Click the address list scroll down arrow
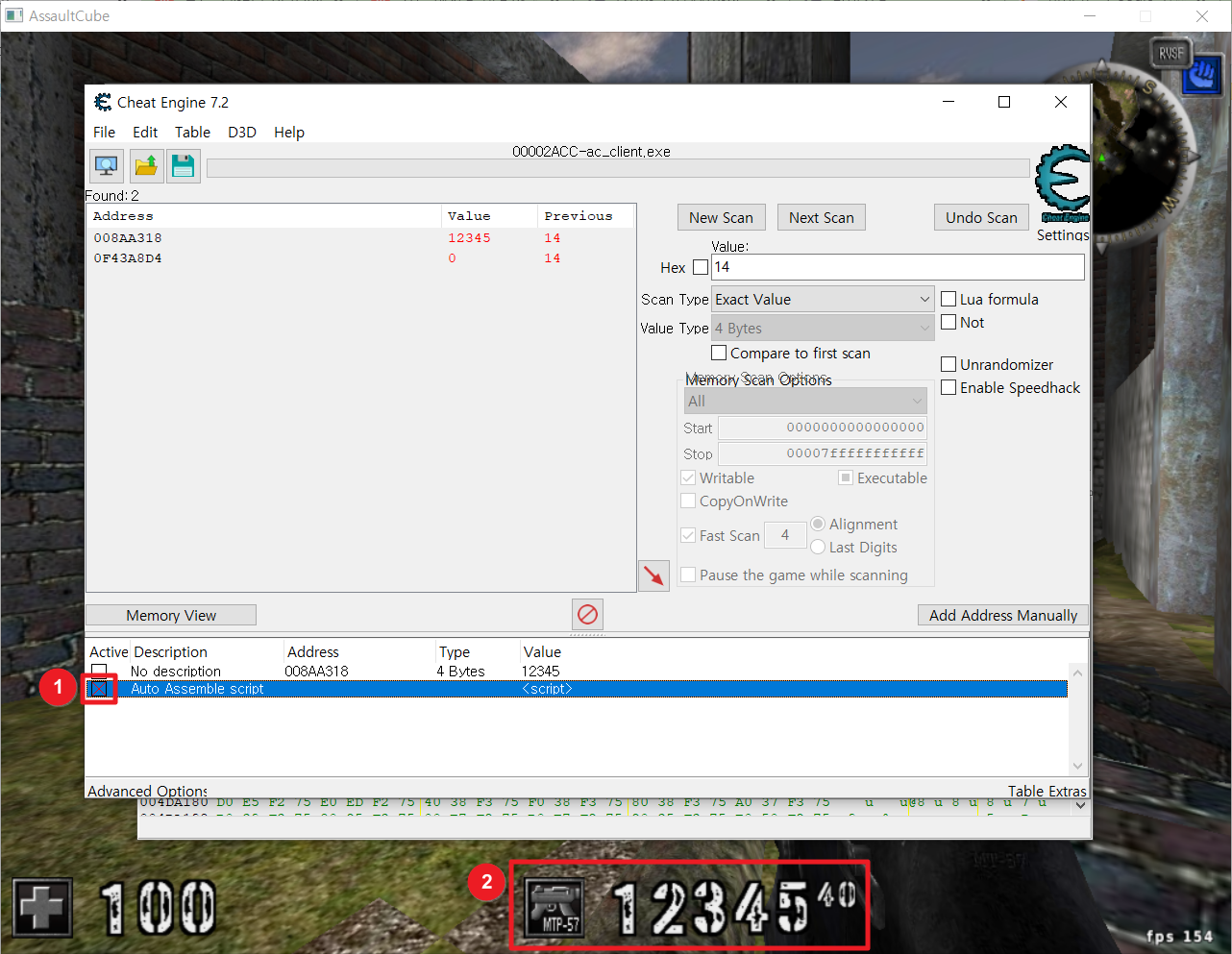This screenshot has height=954, width=1232. 1077,766
